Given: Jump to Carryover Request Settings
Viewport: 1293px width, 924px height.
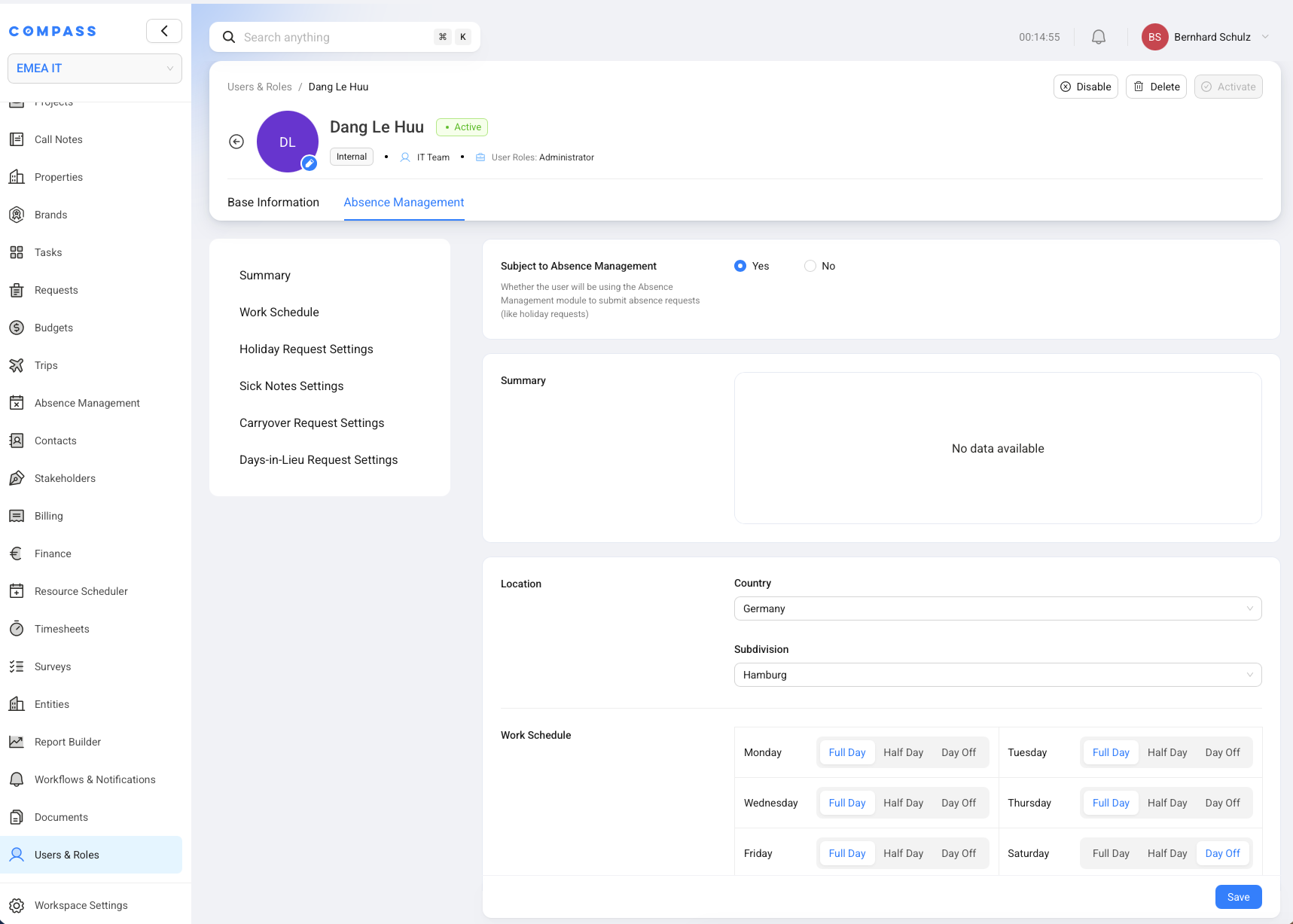Looking at the screenshot, I should [x=312, y=423].
